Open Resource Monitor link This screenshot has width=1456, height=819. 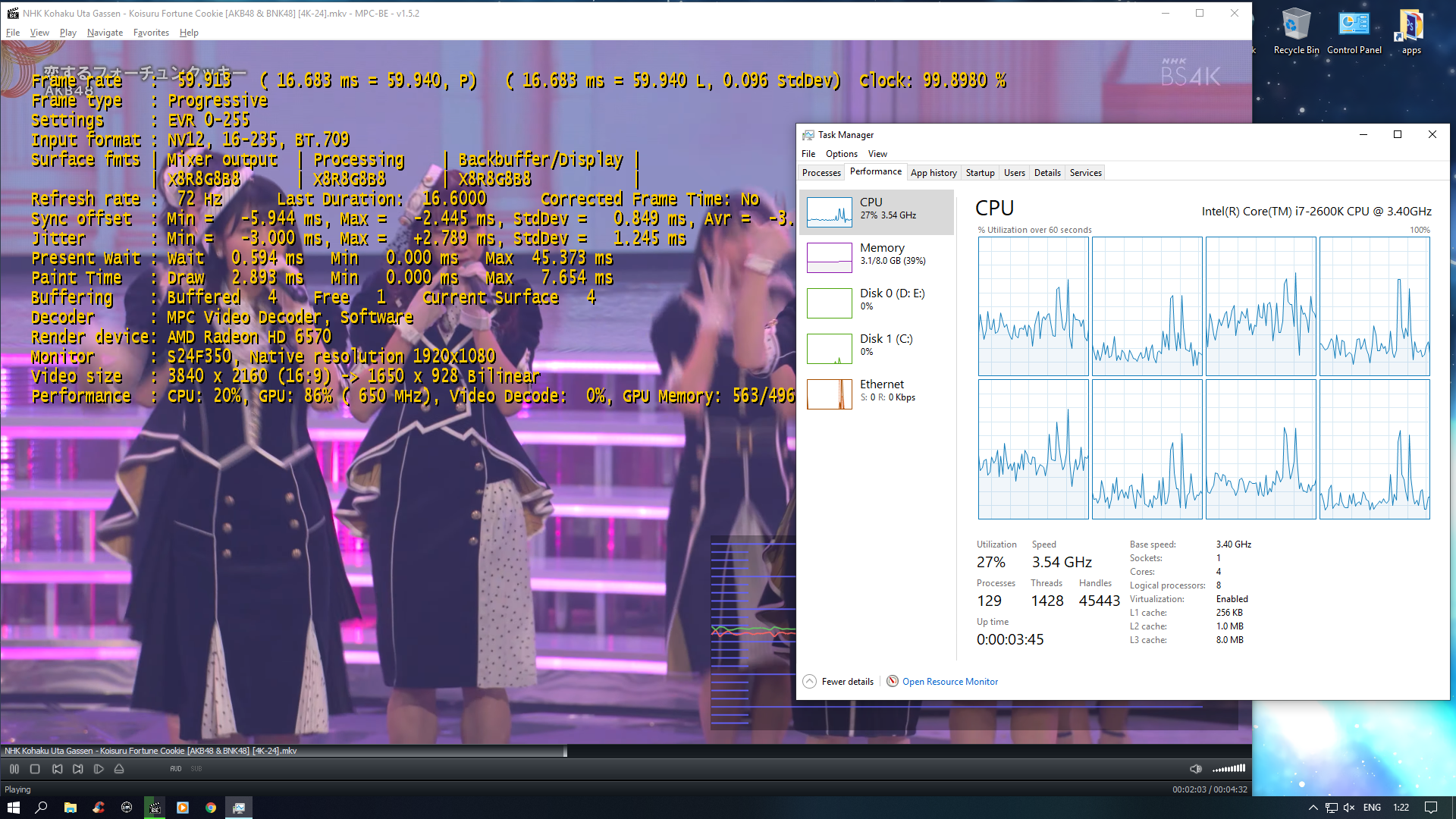(949, 682)
